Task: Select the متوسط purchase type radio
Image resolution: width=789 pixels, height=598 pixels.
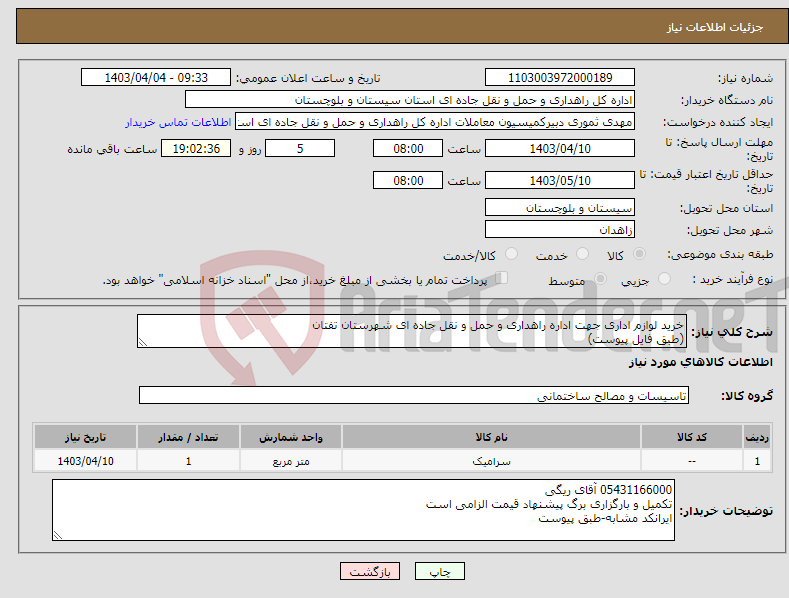Action: 600,278
